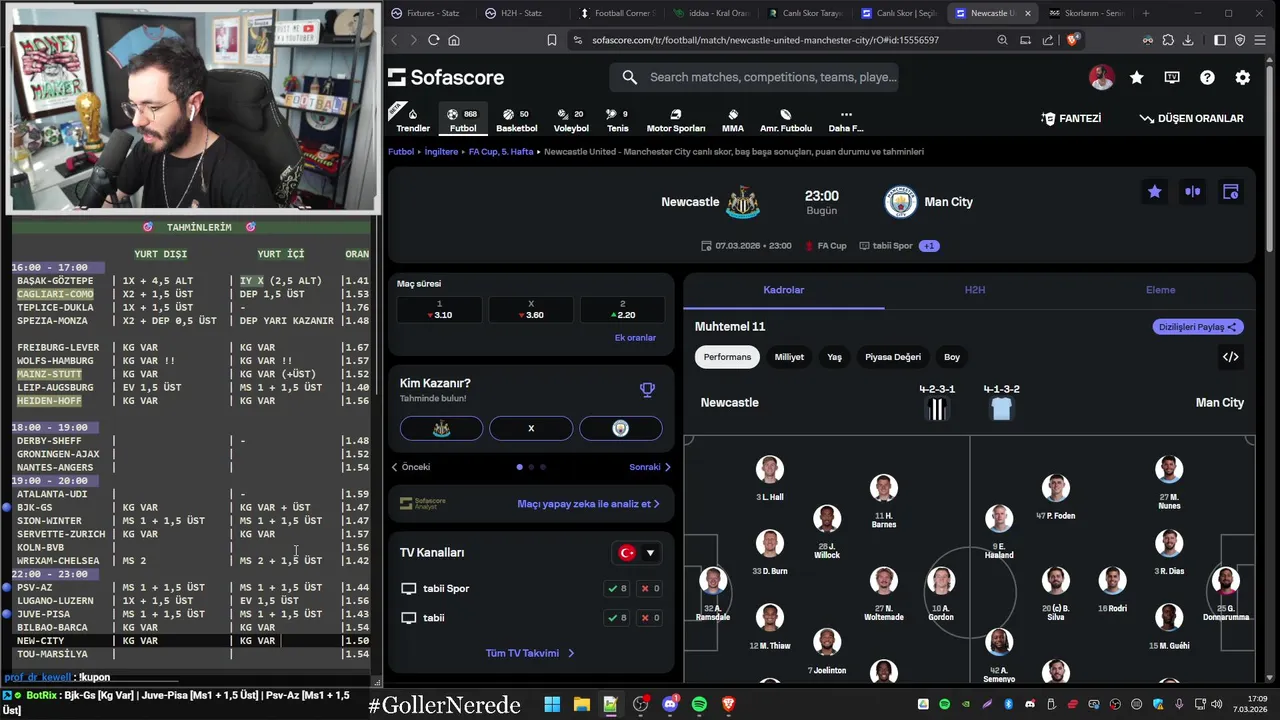Open browser downloads icon
The width and height of the screenshot is (1280, 720).
1188,40
